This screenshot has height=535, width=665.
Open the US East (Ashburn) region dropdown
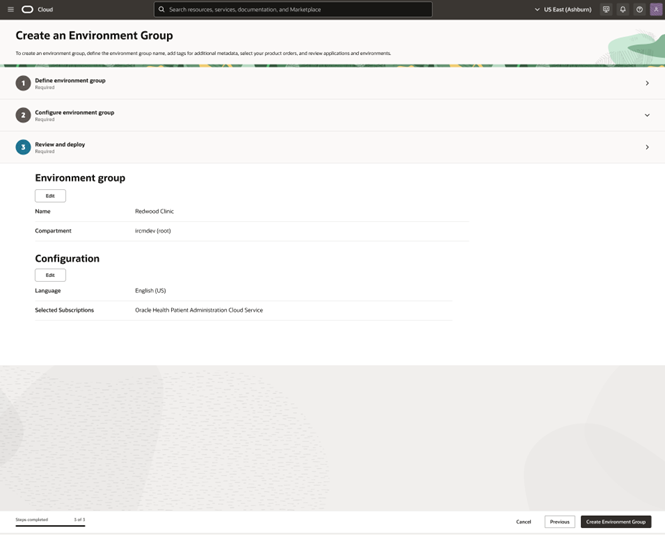click(563, 9)
